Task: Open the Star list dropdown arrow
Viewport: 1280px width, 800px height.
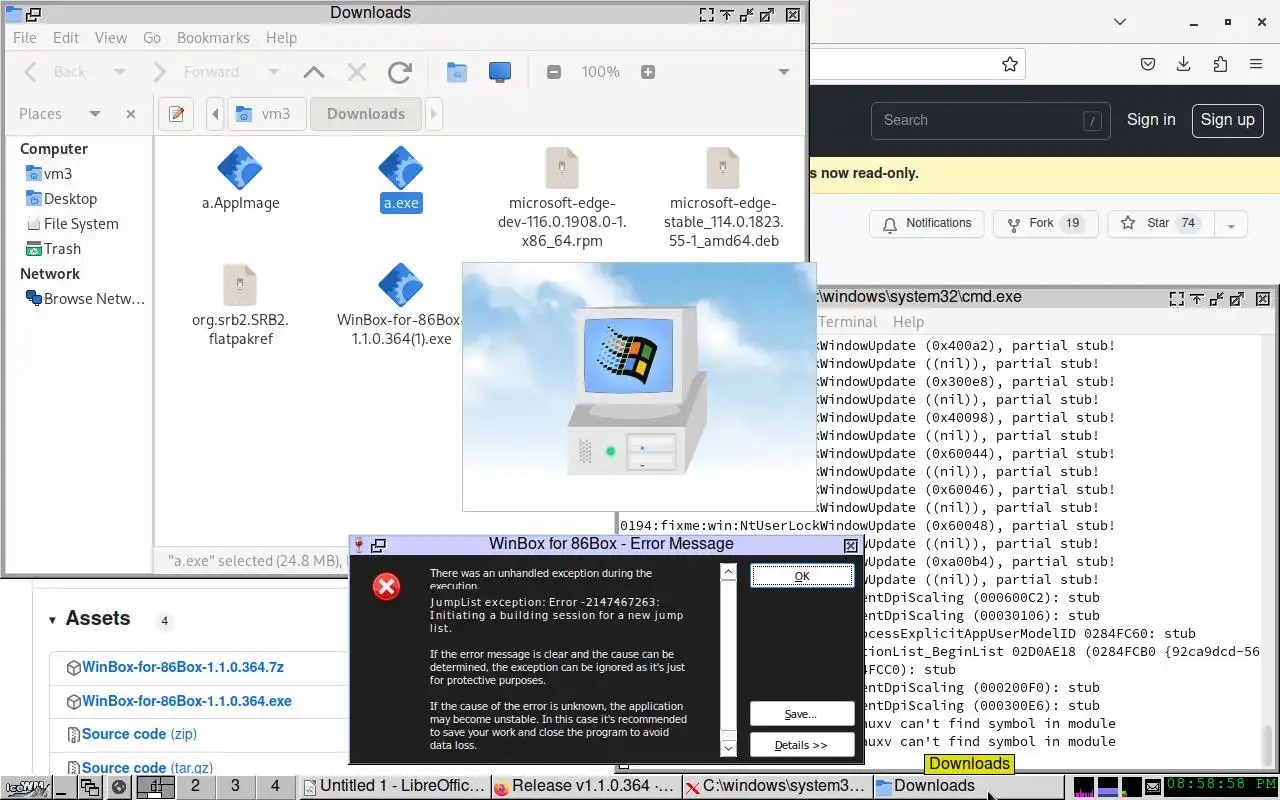Action: pos(1231,224)
